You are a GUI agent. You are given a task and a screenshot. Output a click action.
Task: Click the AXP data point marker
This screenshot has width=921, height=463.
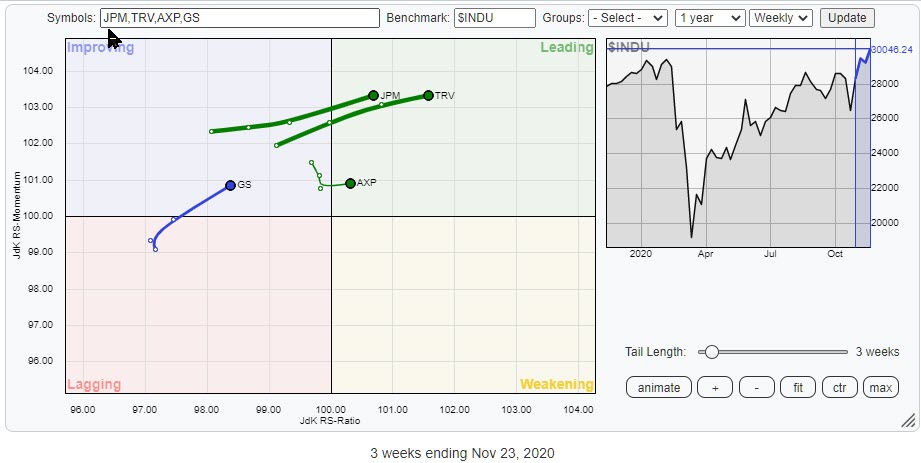point(350,183)
